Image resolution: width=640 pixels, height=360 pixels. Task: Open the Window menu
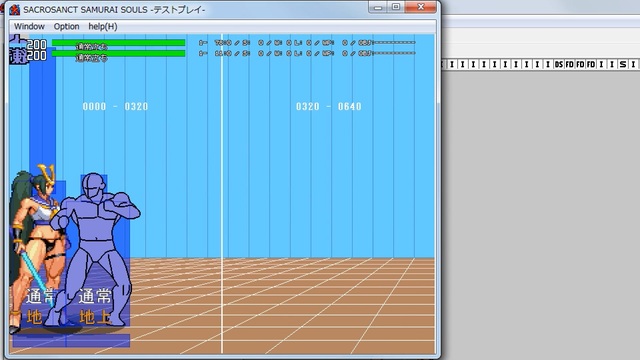click(29, 27)
